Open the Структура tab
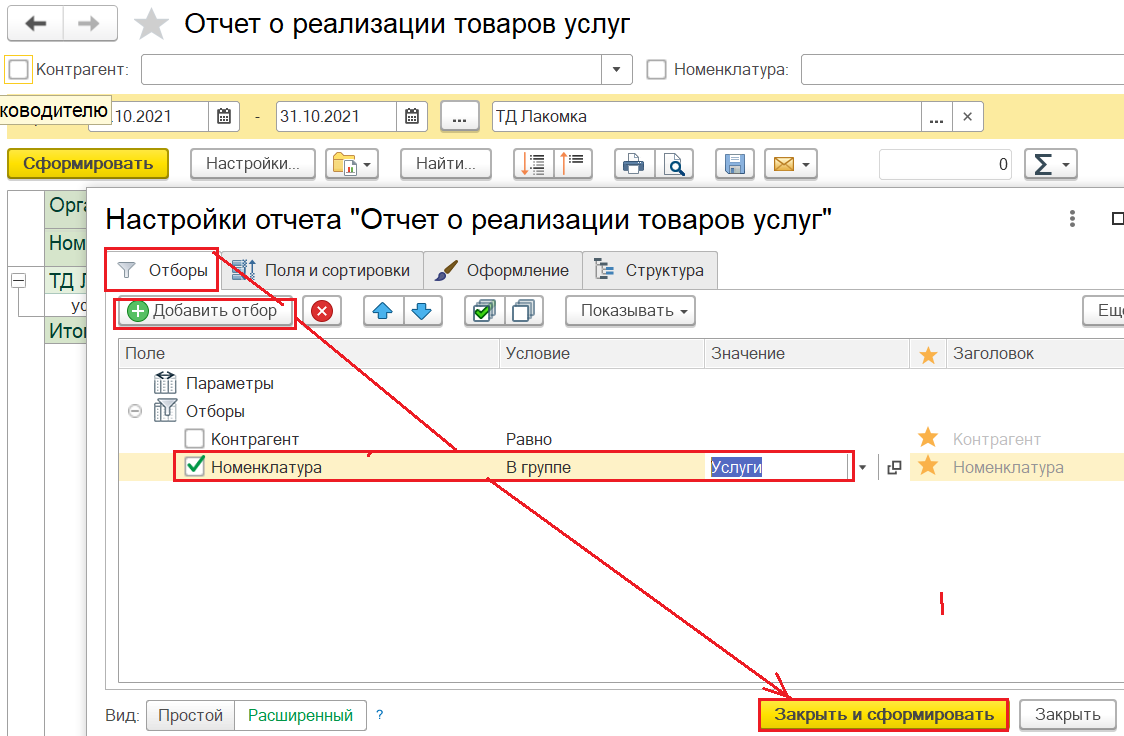The width and height of the screenshot is (1124, 736). tap(650, 270)
